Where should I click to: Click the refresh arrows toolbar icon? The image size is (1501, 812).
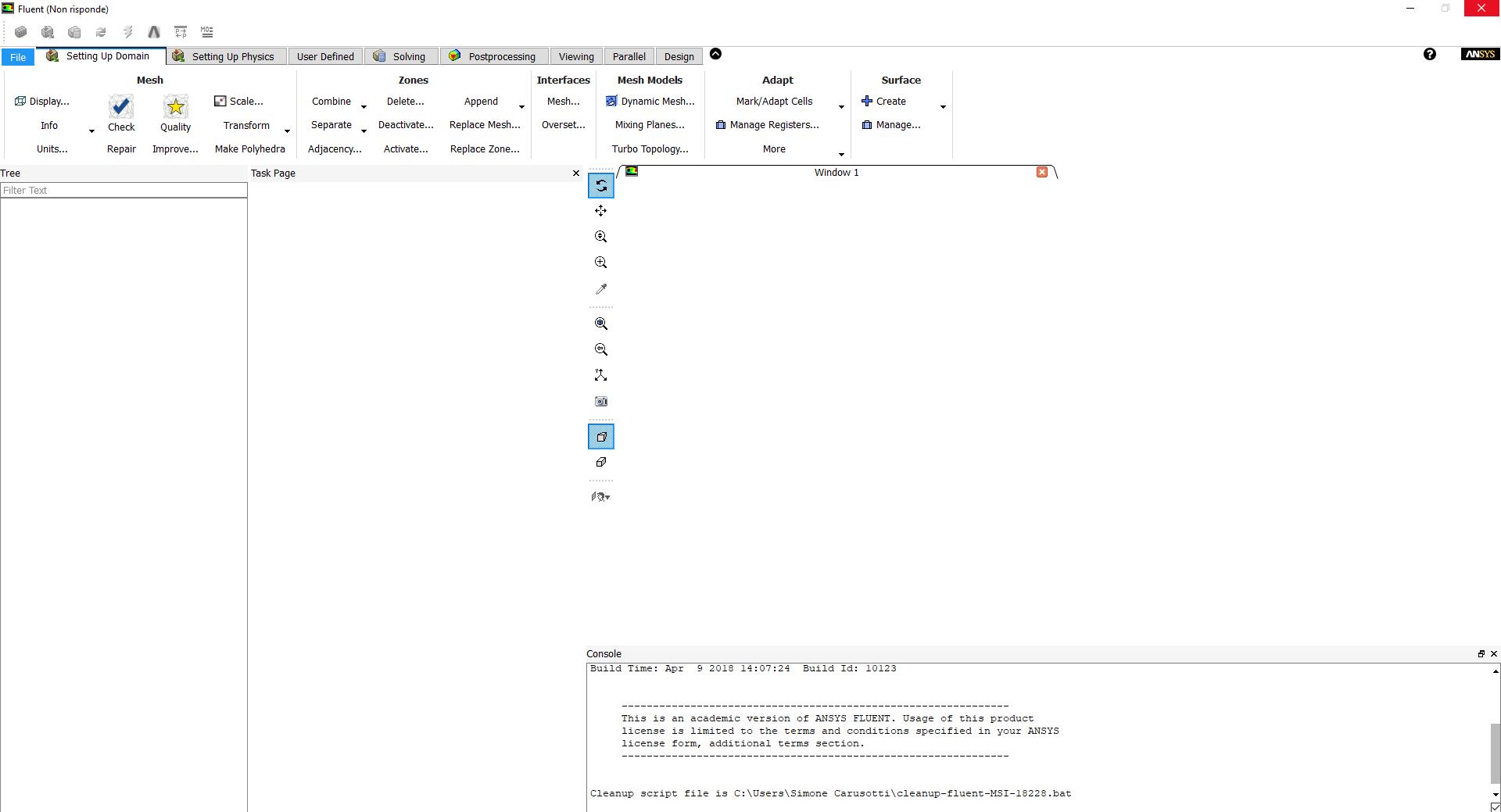101,32
